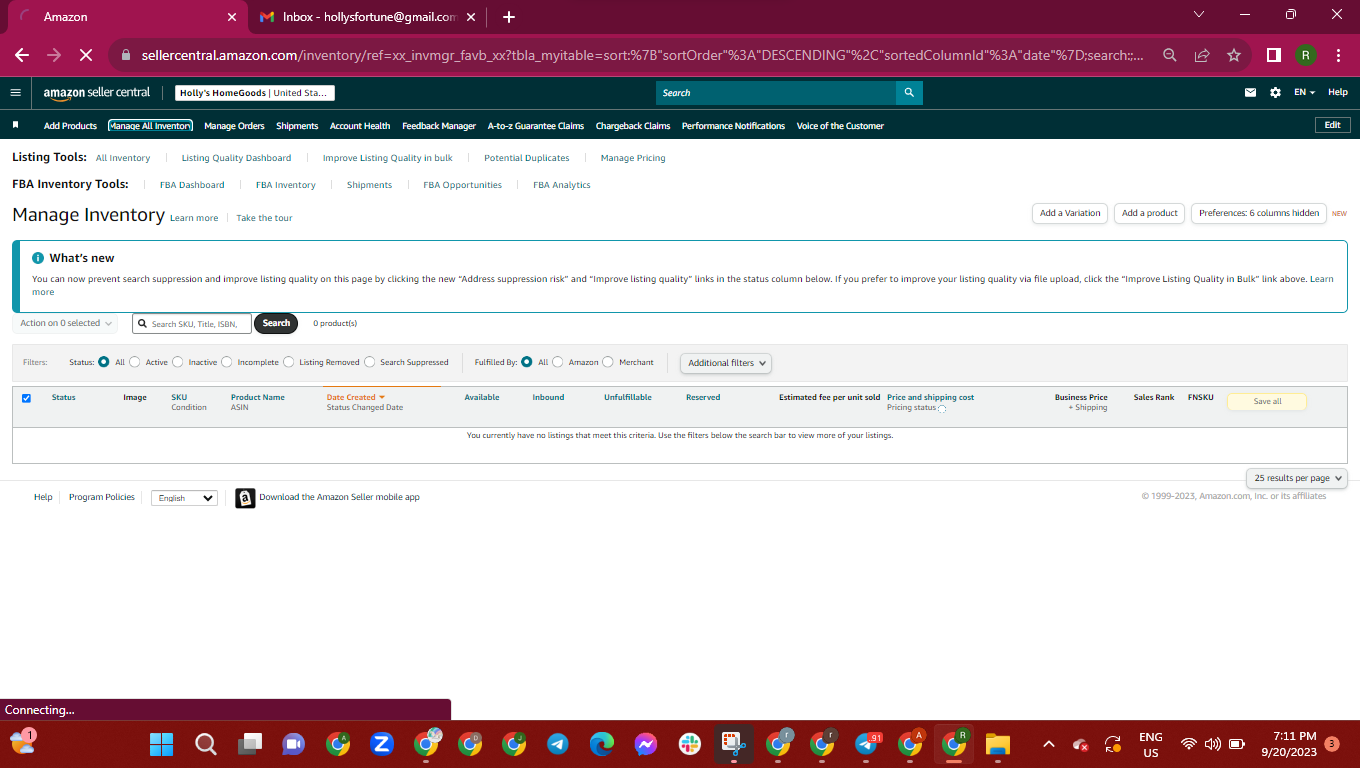Image resolution: width=1360 pixels, height=768 pixels.
Task: Select the Search Suppressed status filter
Action: pos(370,362)
